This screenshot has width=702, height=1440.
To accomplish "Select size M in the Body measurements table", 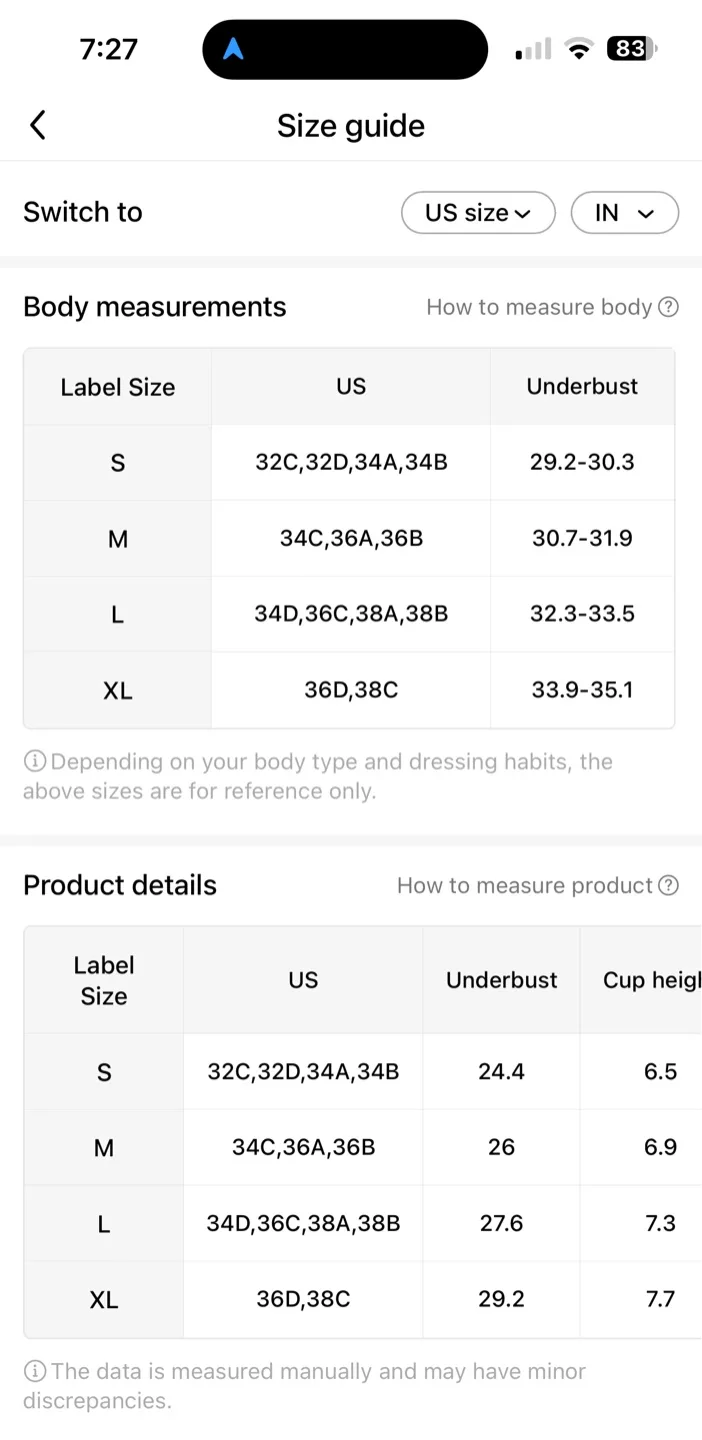I will click(x=117, y=538).
